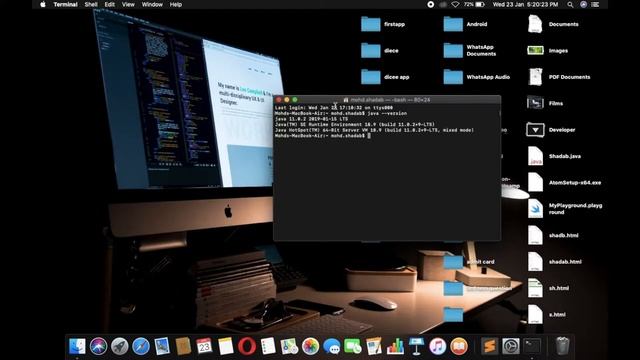Screen dimensions: 640x360
Task: Open Messages blue bubble in Dock
Action: [x=331, y=346]
